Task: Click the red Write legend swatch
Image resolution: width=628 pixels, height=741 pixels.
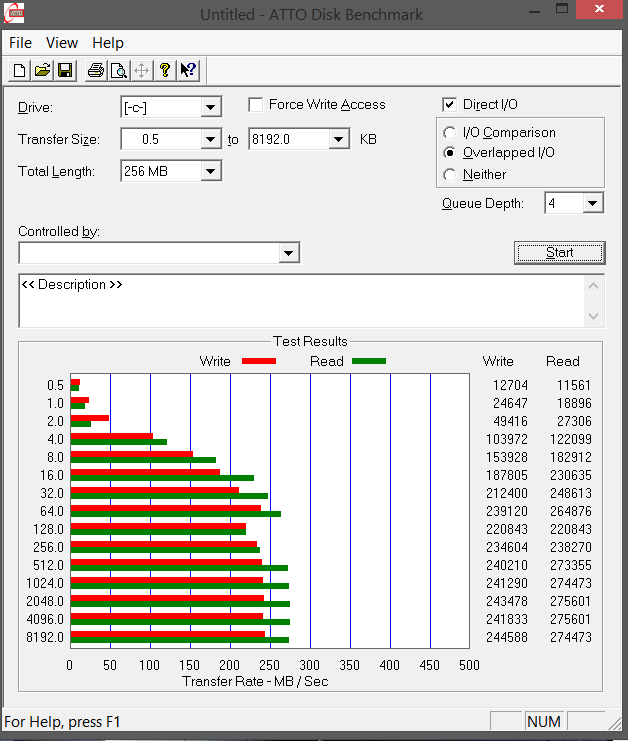Action: [259, 361]
